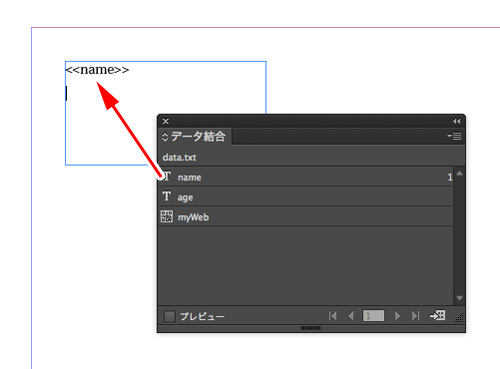This screenshot has width=500, height=369.
Task: Go to first record in Data Merge
Action: pos(333,315)
